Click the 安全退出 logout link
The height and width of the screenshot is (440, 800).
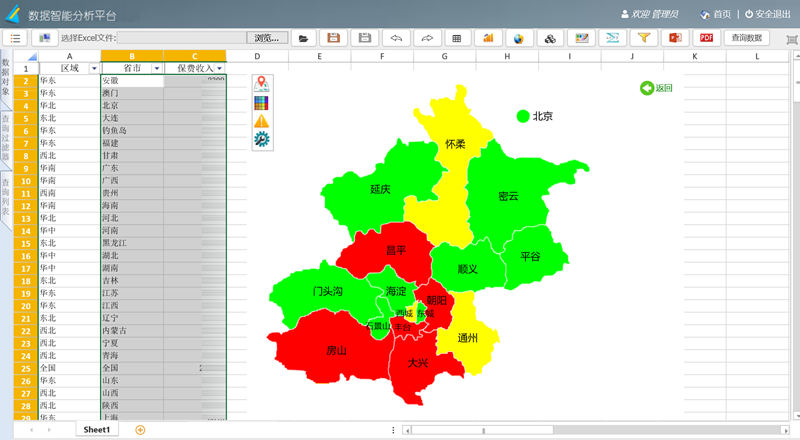click(768, 14)
